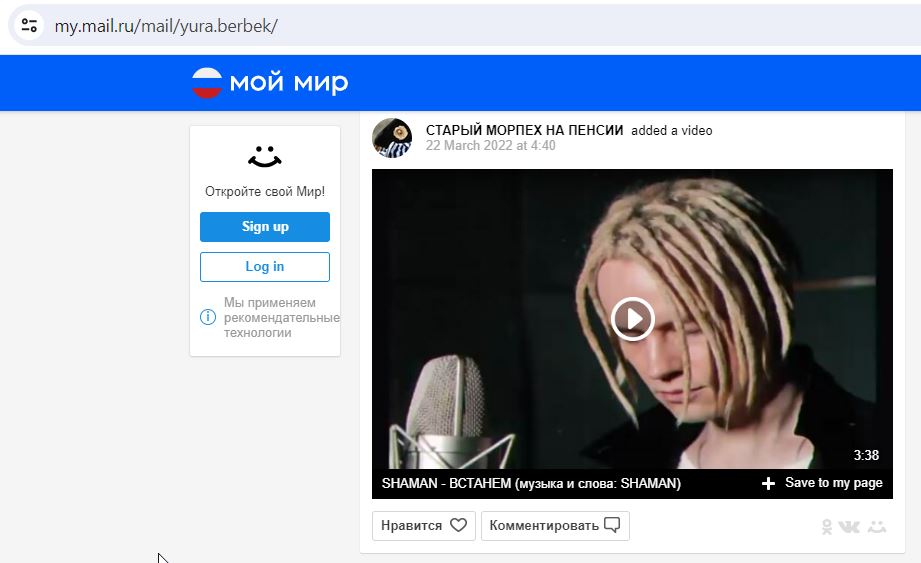921x563 pixels.
Task: Click the smiley icon in the sign-up panel
Action: [265, 157]
